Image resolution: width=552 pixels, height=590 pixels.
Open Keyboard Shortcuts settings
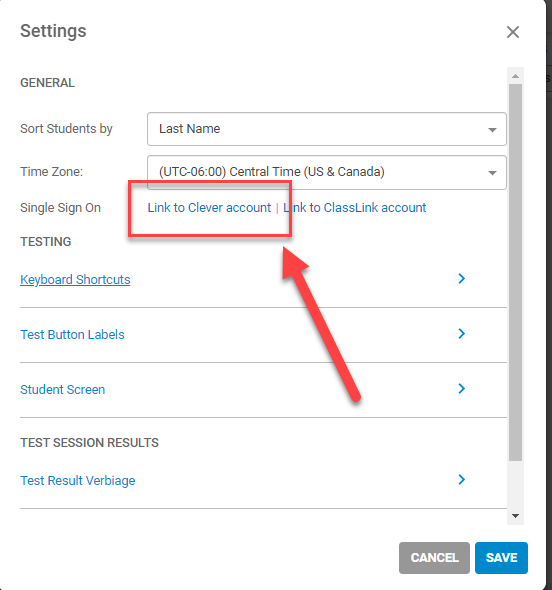75,280
